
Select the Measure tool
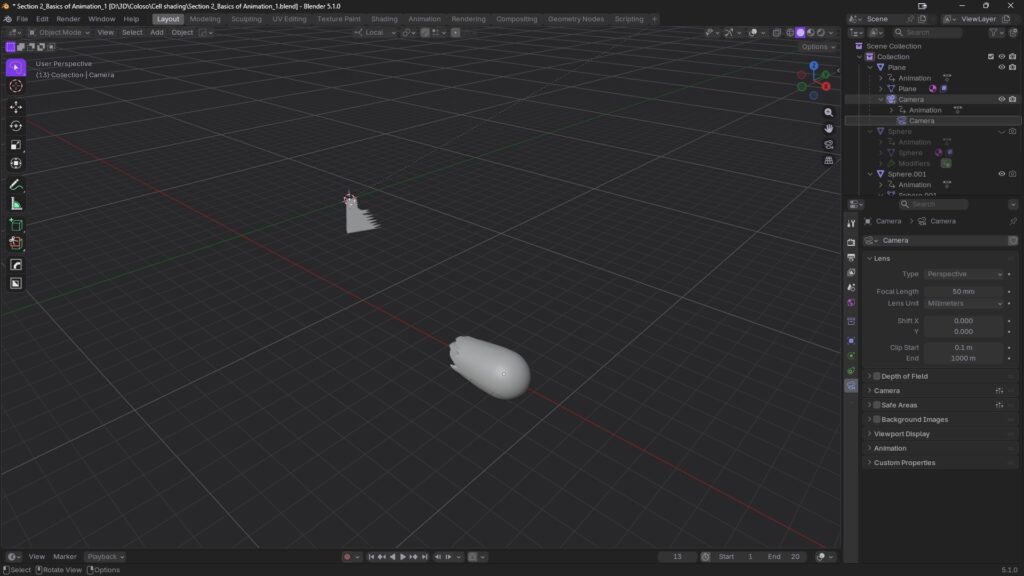click(16, 204)
